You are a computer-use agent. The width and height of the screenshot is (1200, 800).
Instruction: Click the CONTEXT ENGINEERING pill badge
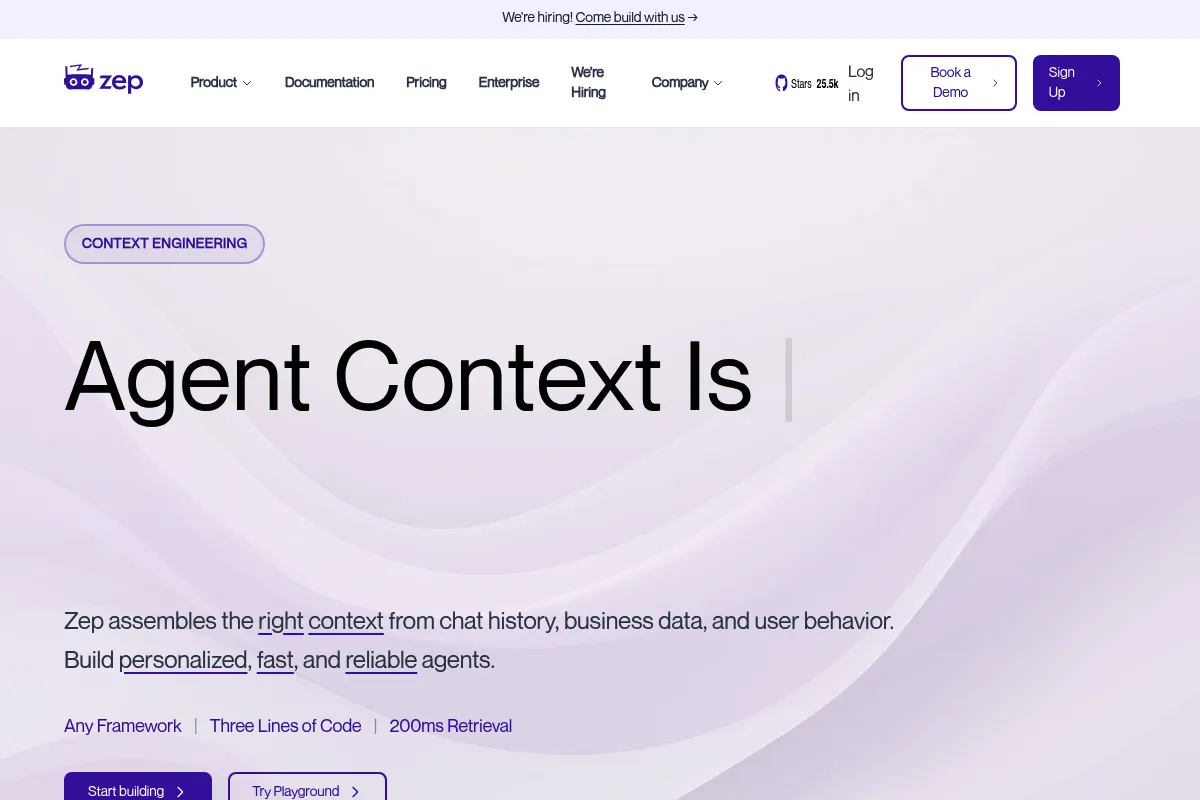pyautogui.click(x=164, y=244)
